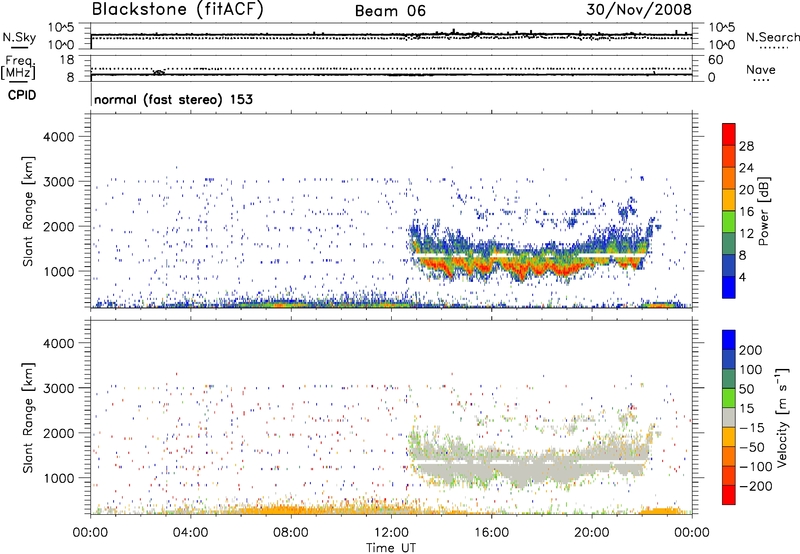Pick the teal velocity swatch between 50 and 100
Image resolution: width=800 pixels, height=554 pixels.
(x=729, y=379)
